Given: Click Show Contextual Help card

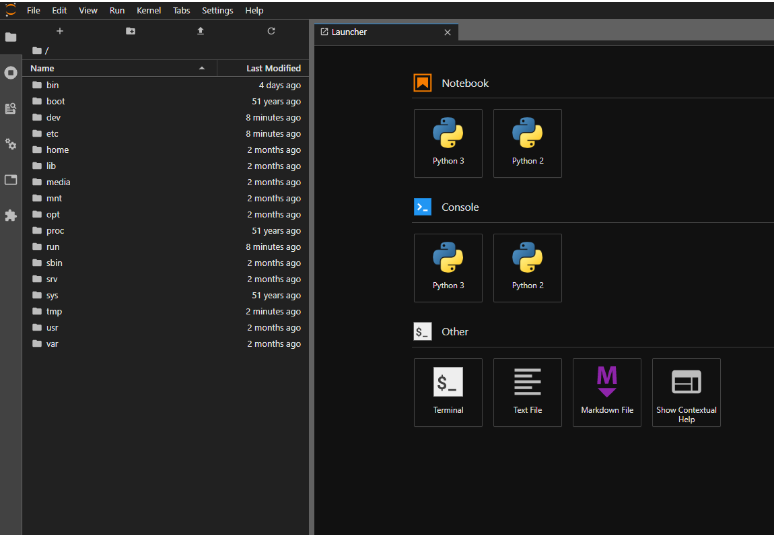Looking at the screenshot, I should click(x=686, y=392).
